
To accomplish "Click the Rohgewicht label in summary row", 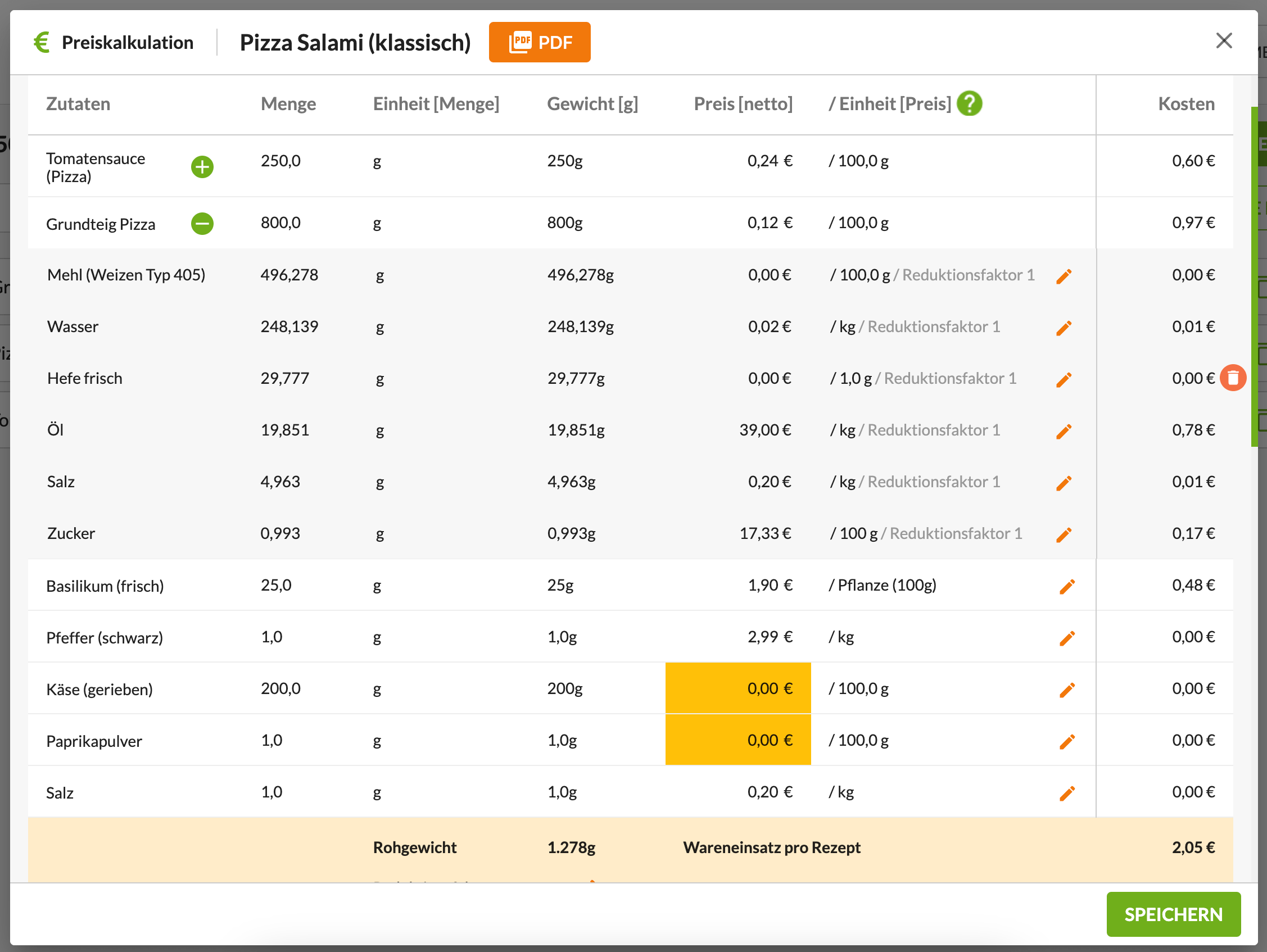I will coord(415,847).
